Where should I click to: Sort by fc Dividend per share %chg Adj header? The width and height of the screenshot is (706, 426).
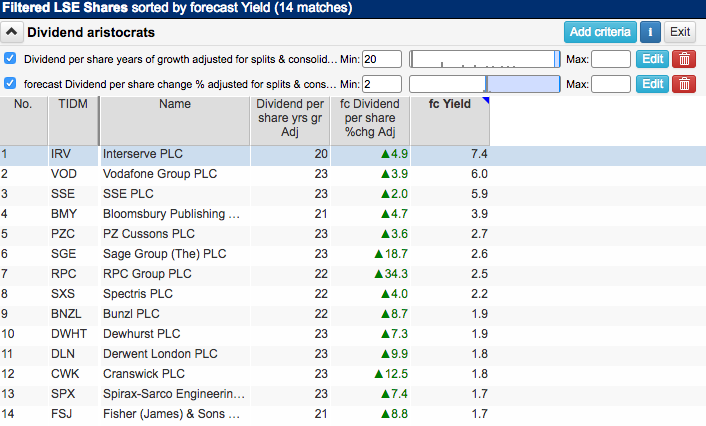pos(370,121)
